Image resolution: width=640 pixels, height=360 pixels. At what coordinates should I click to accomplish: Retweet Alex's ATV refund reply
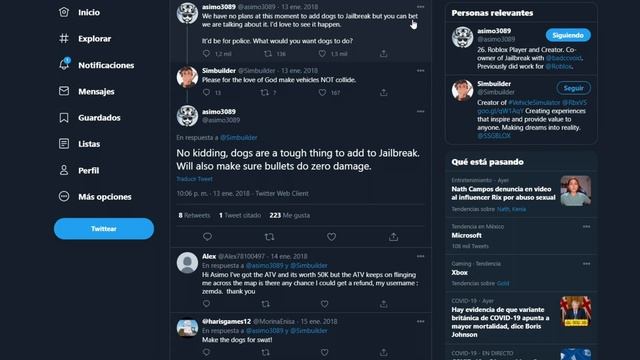[x=265, y=304]
